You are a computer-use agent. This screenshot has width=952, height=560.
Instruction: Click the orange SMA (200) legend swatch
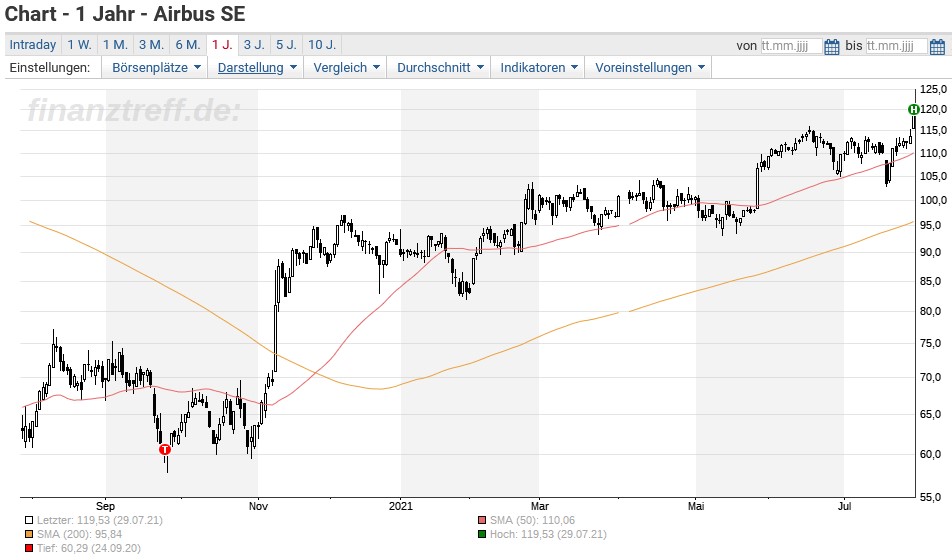[x=29, y=534]
